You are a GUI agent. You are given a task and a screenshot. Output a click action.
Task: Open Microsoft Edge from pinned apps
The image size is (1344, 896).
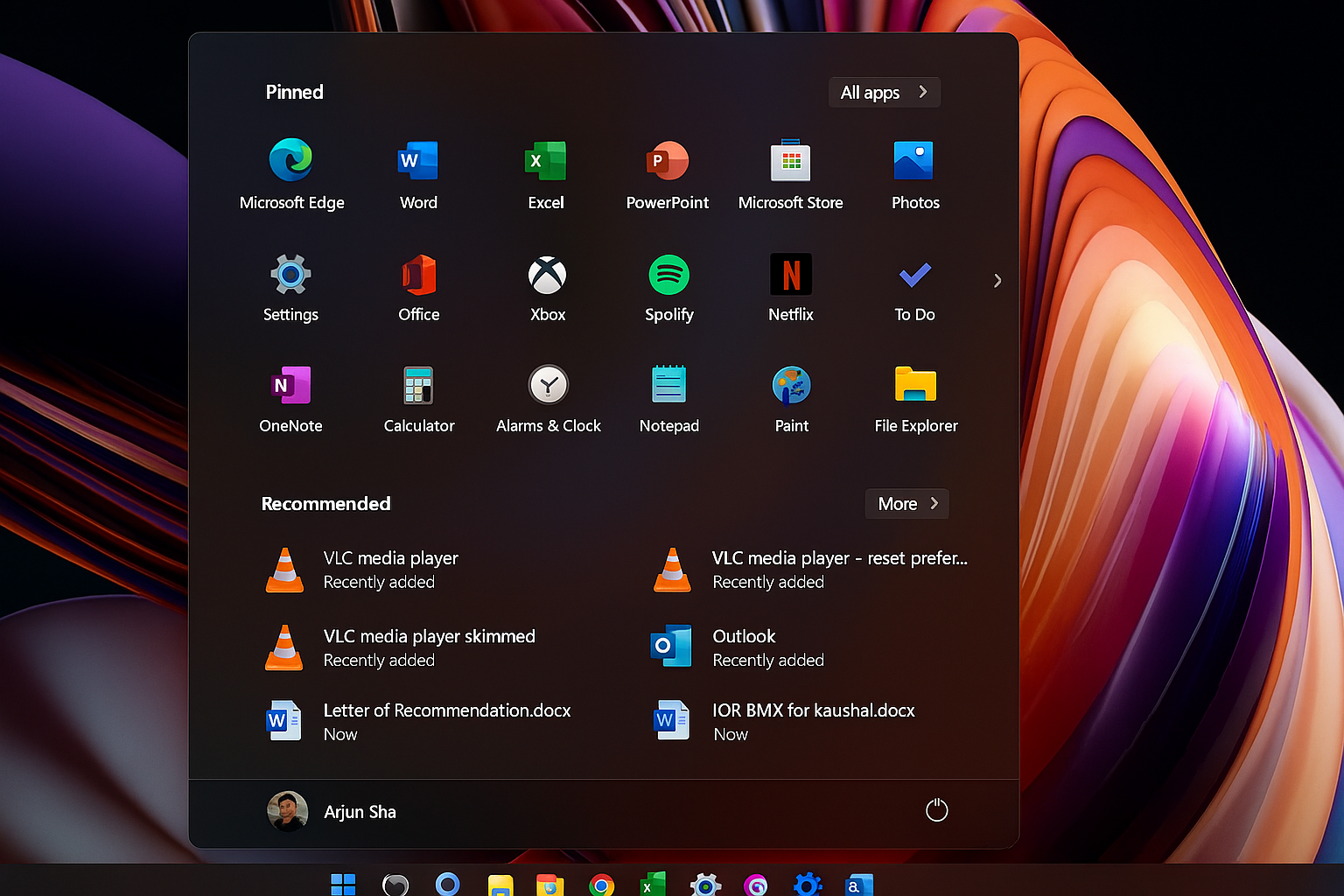click(x=291, y=174)
